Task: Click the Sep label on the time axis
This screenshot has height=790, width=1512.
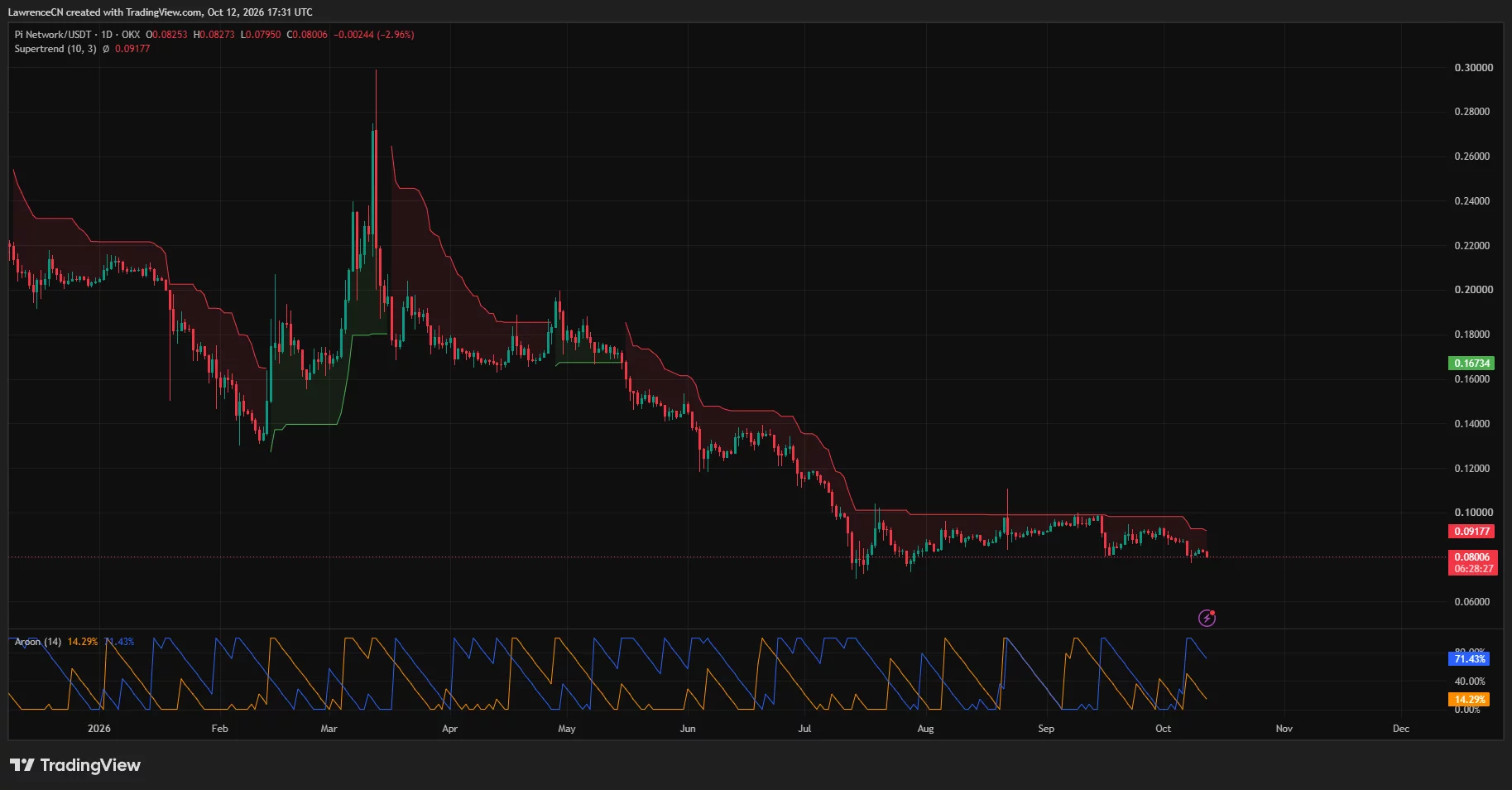Action: coord(1046,729)
